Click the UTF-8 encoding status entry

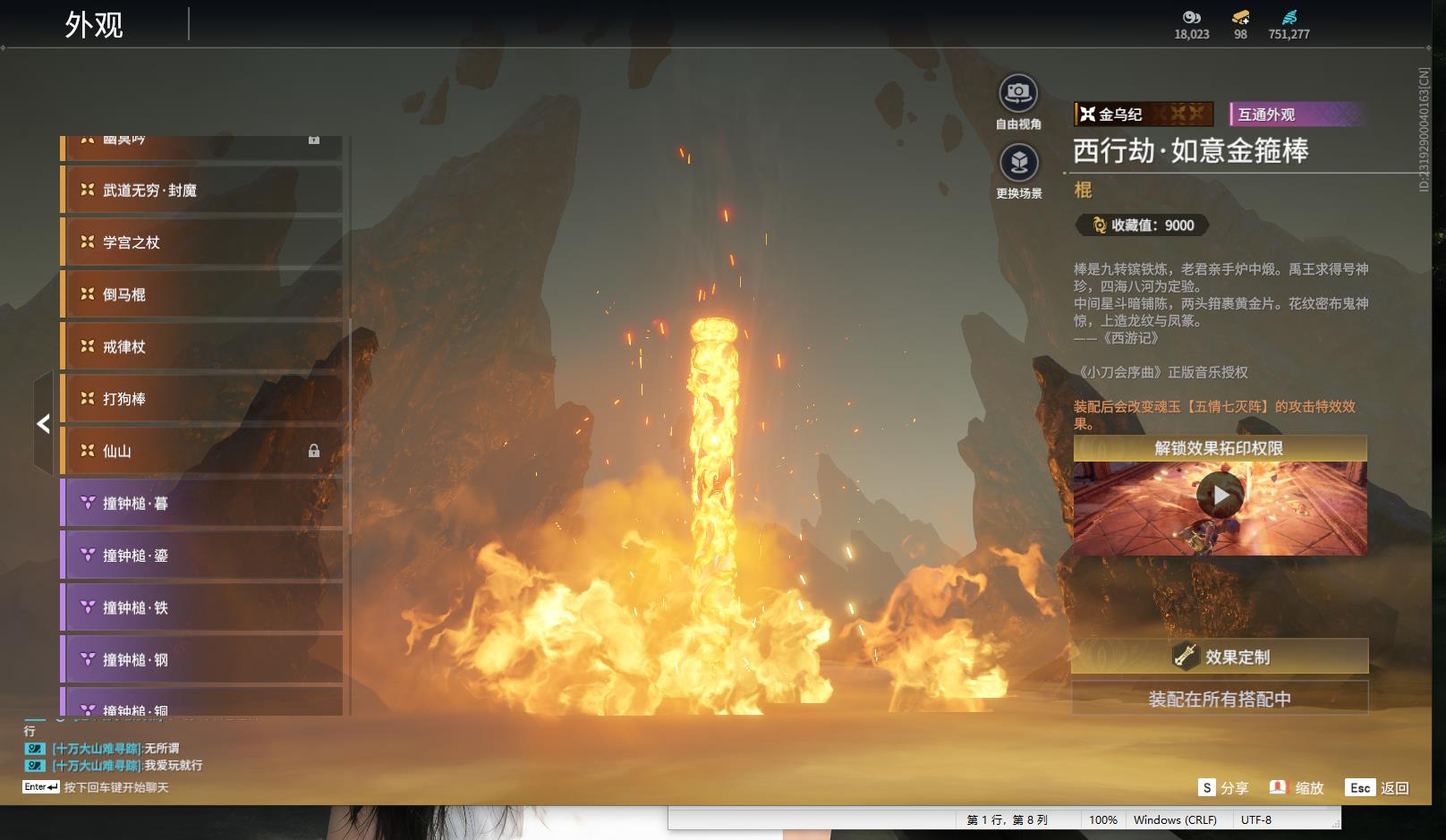pos(1256,819)
